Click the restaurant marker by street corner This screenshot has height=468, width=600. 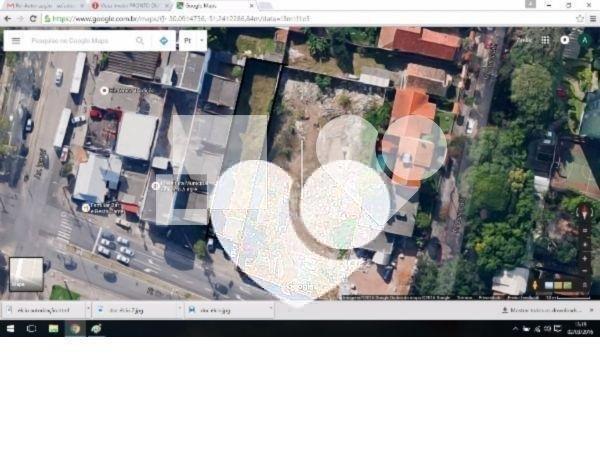[x=86, y=208]
